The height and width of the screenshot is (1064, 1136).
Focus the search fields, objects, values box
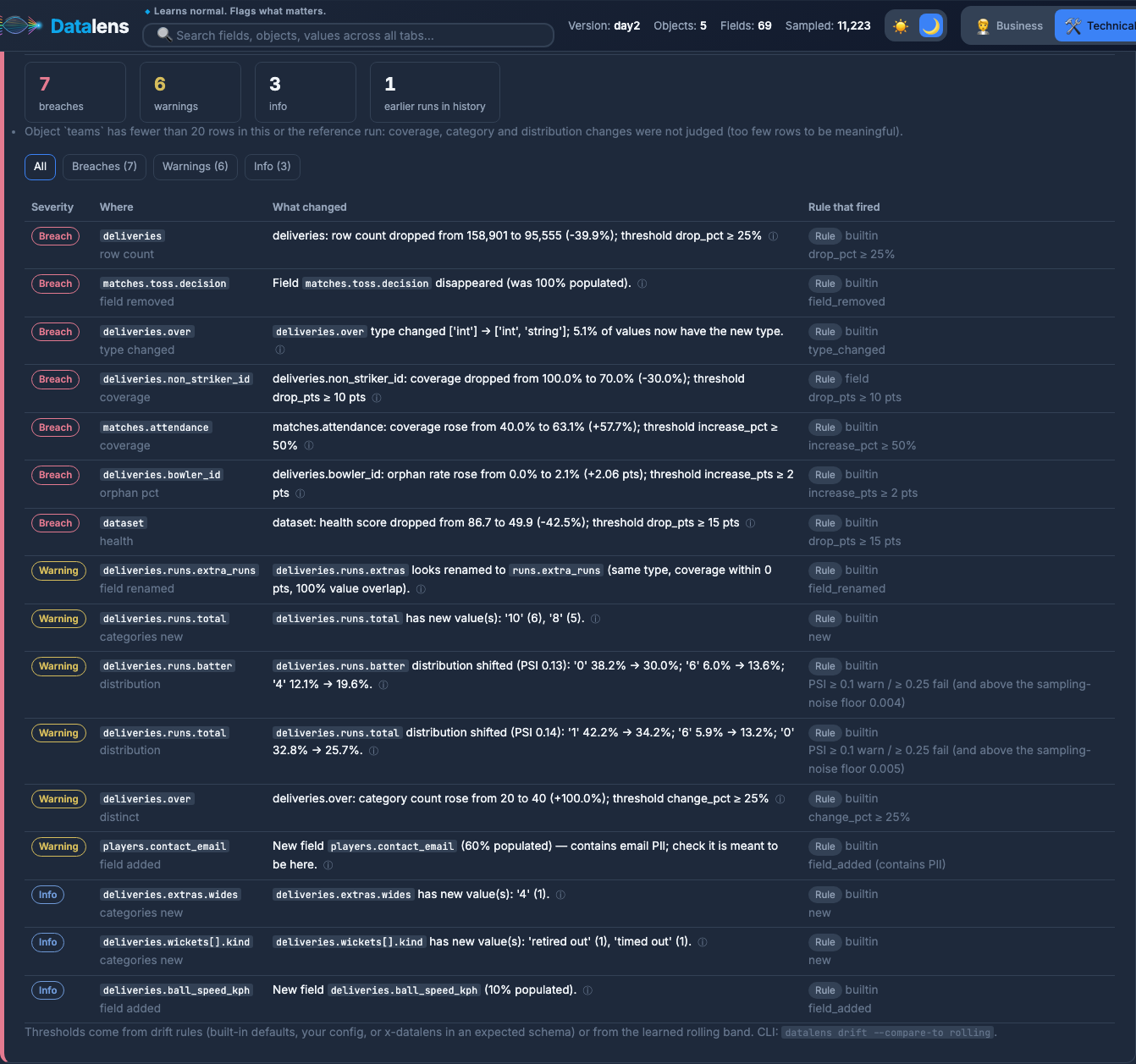point(349,35)
